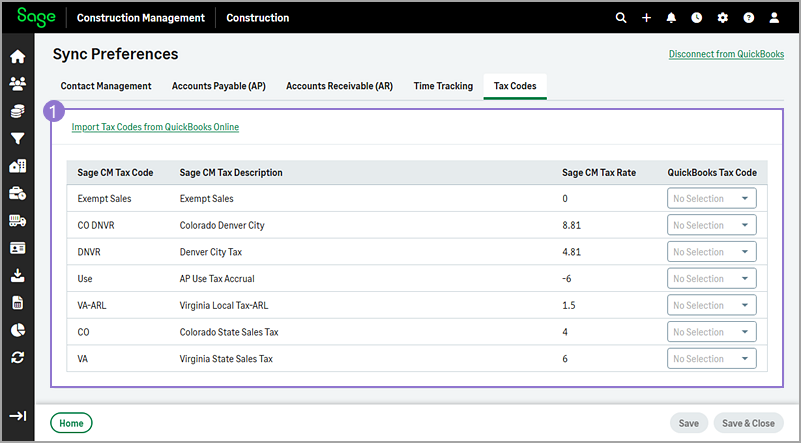Open QuickBooks Tax Code dropdown for VA-ARL
801x443 pixels.
(711, 305)
